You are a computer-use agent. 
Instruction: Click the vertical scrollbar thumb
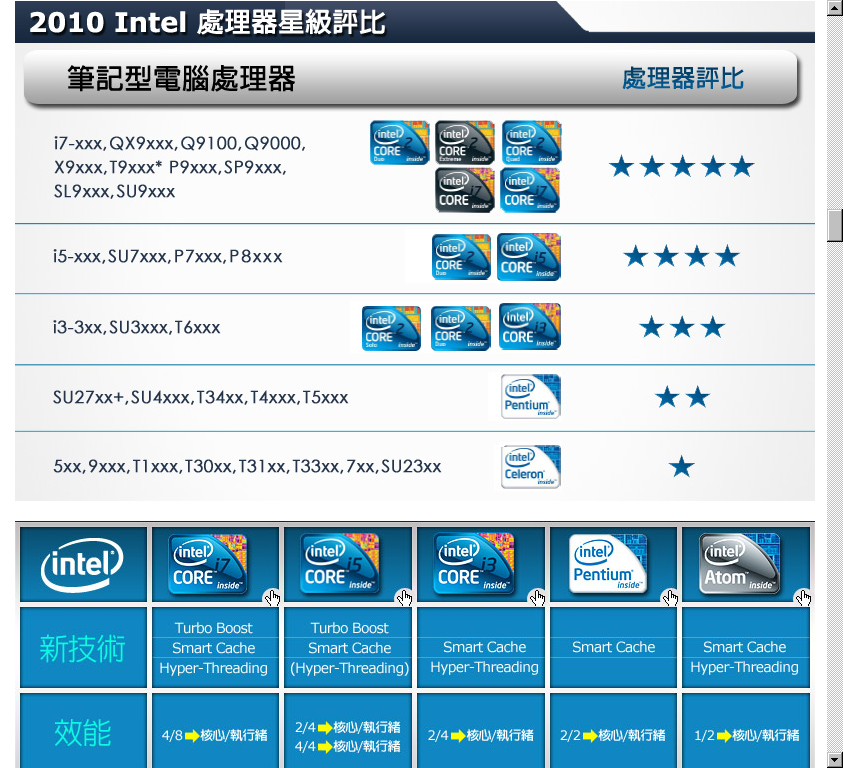point(835,226)
